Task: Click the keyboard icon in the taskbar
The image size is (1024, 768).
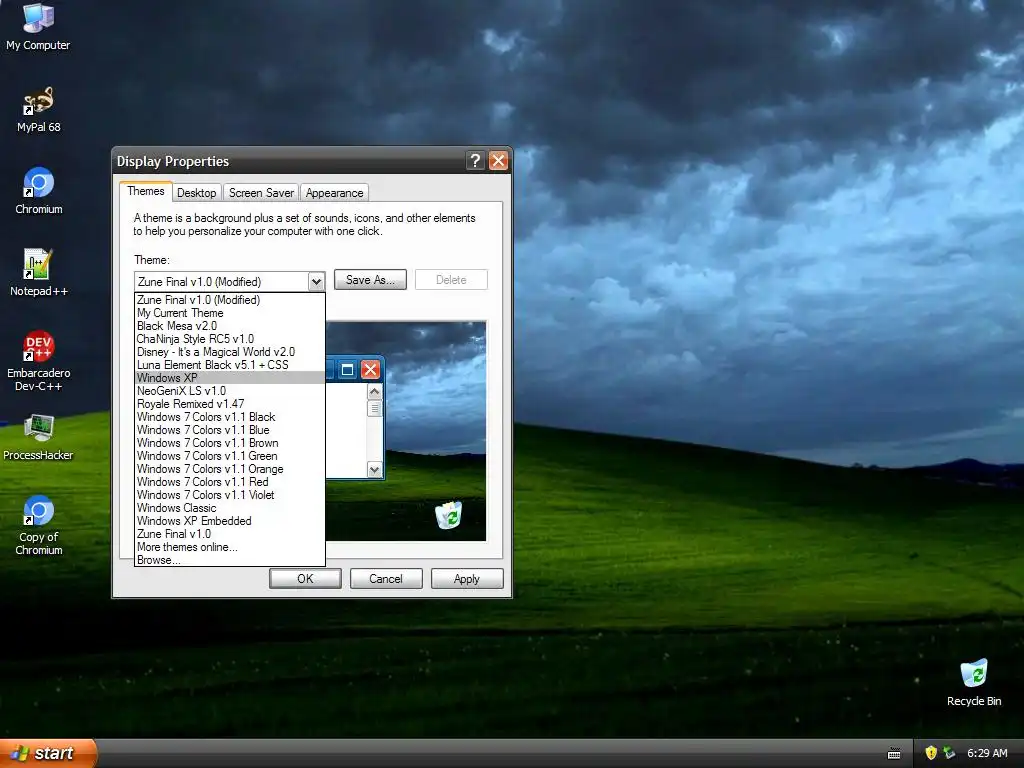Action: pos(894,754)
